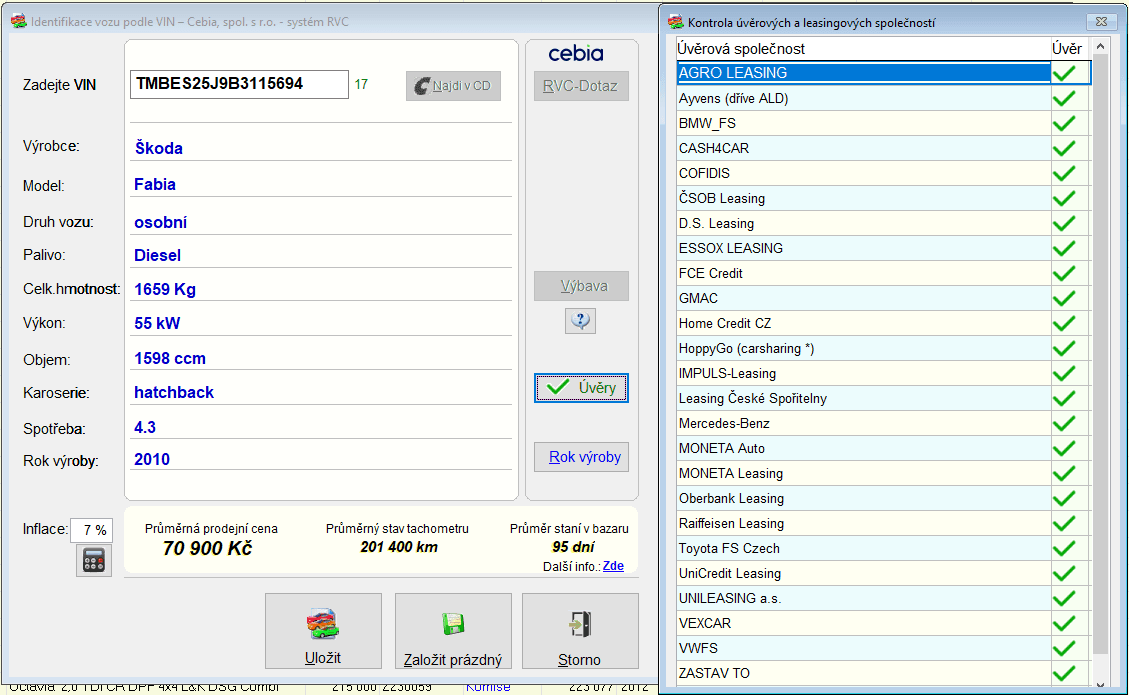
Task: Click the Úvěrová společnost column header
Action: click(863, 48)
